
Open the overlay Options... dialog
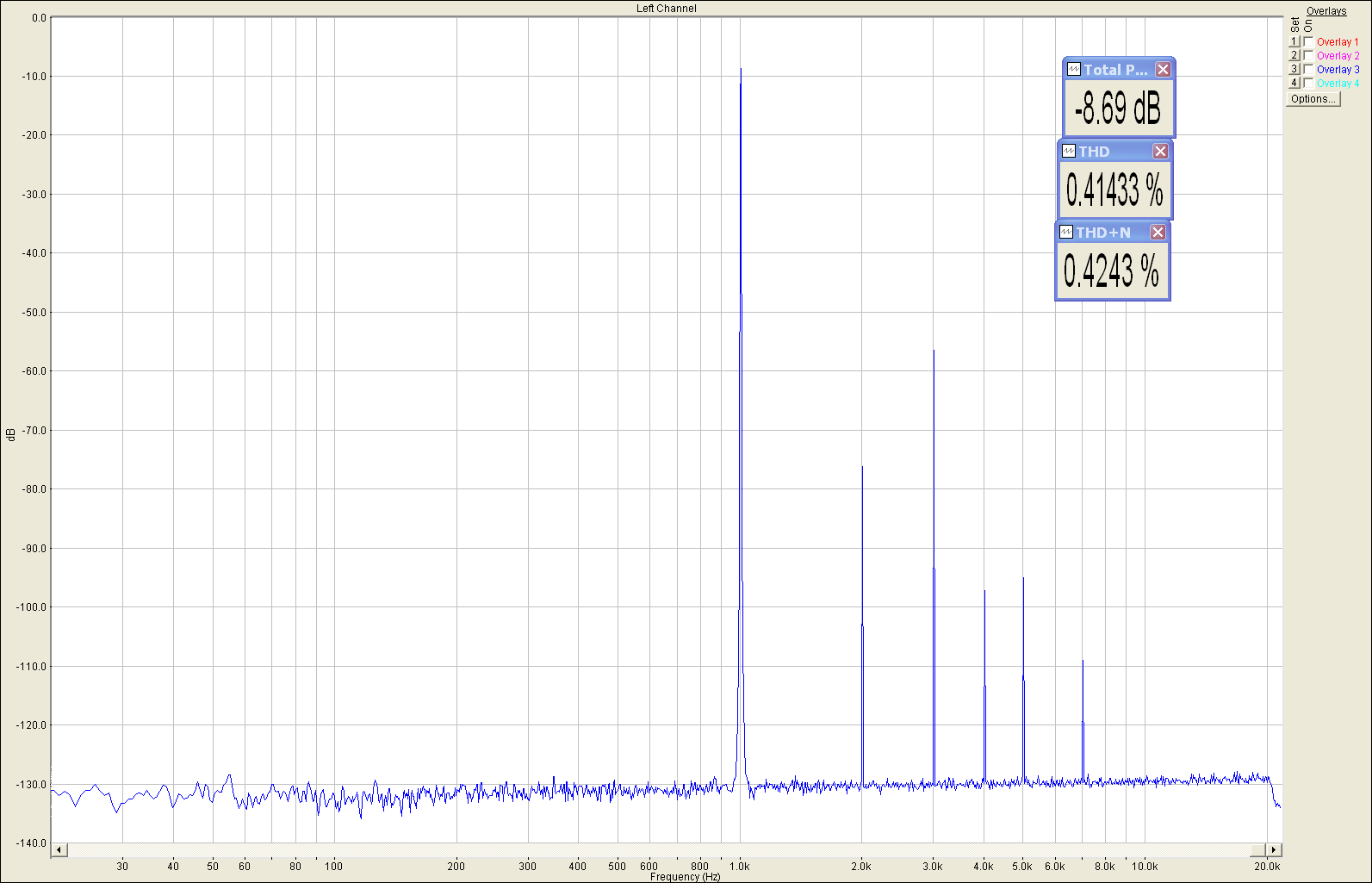1313,99
